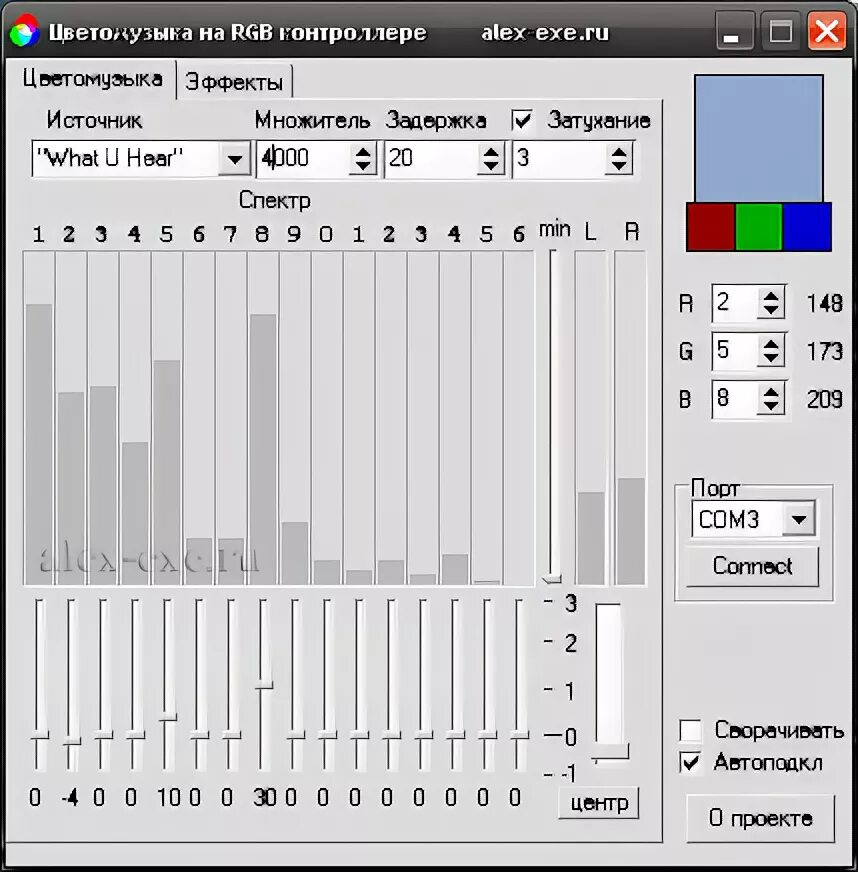Click the band 9 equalizer slider
The width and height of the screenshot is (858, 872).
pyautogui.click(x=295, y=736)
